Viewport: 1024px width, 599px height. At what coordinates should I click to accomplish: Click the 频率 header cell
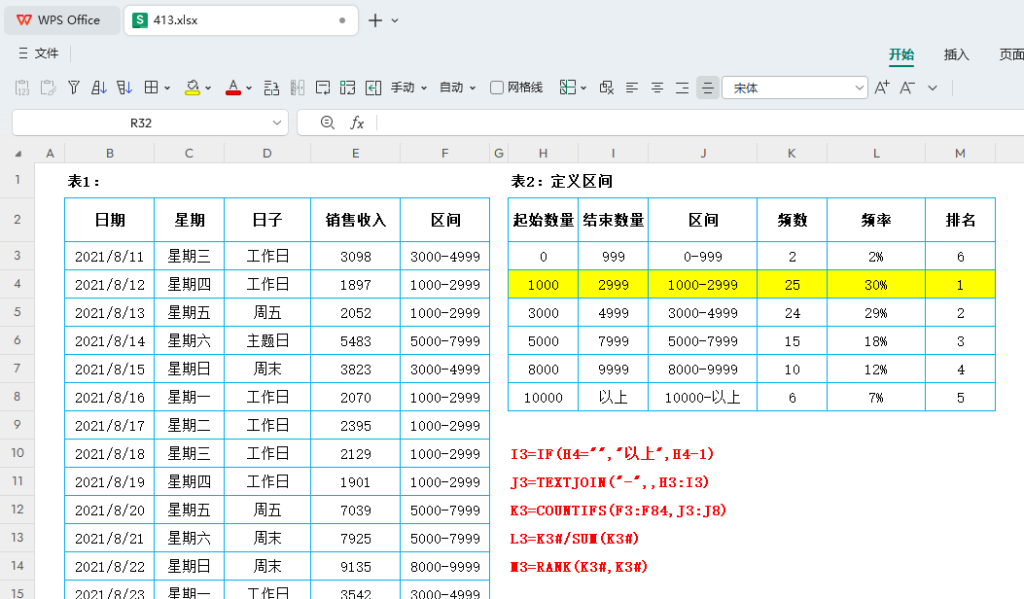876,220
